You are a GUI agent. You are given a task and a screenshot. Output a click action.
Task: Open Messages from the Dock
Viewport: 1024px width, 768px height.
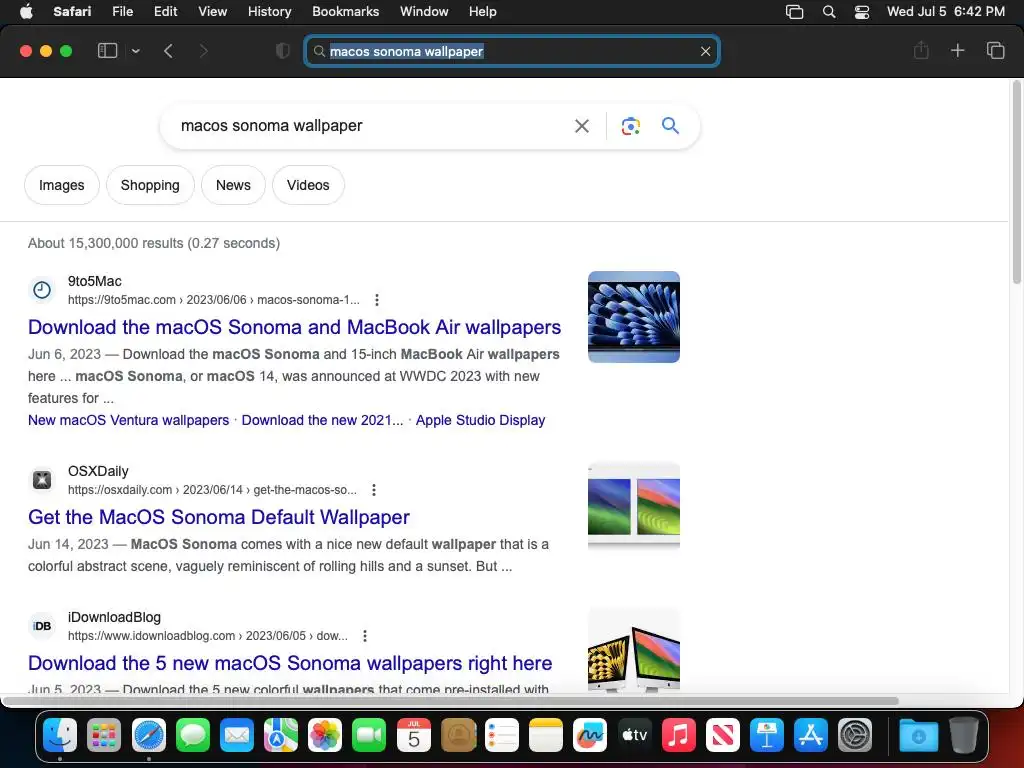(x=193, y=735)
